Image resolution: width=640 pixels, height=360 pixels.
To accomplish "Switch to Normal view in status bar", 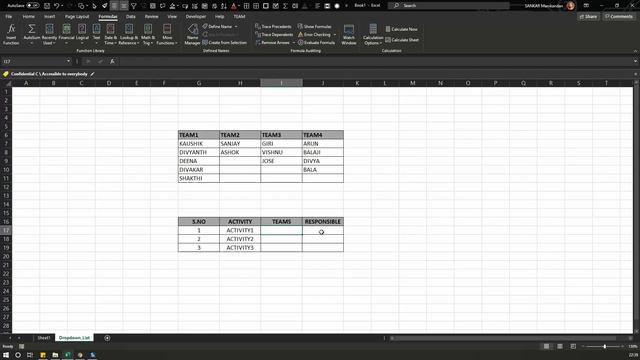I will click(x=546, y=347).
